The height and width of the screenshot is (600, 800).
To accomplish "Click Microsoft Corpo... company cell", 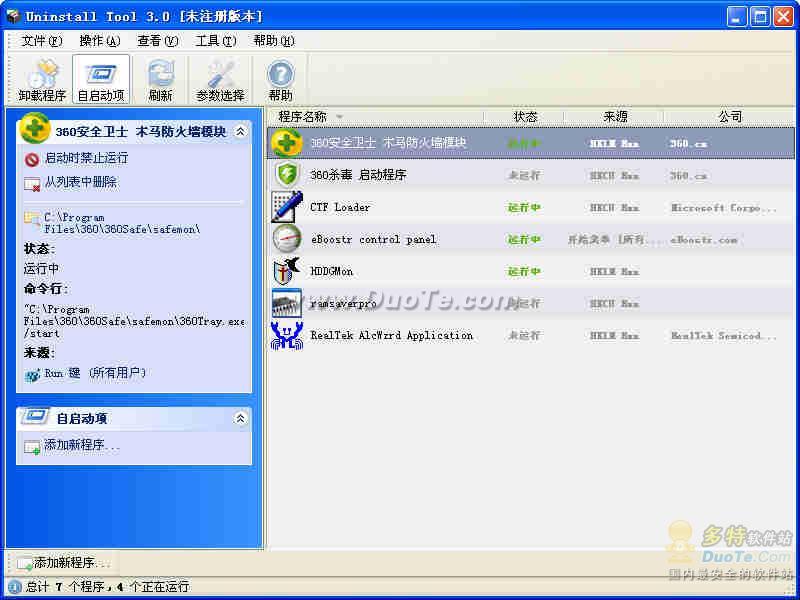I will click(724, 208).
